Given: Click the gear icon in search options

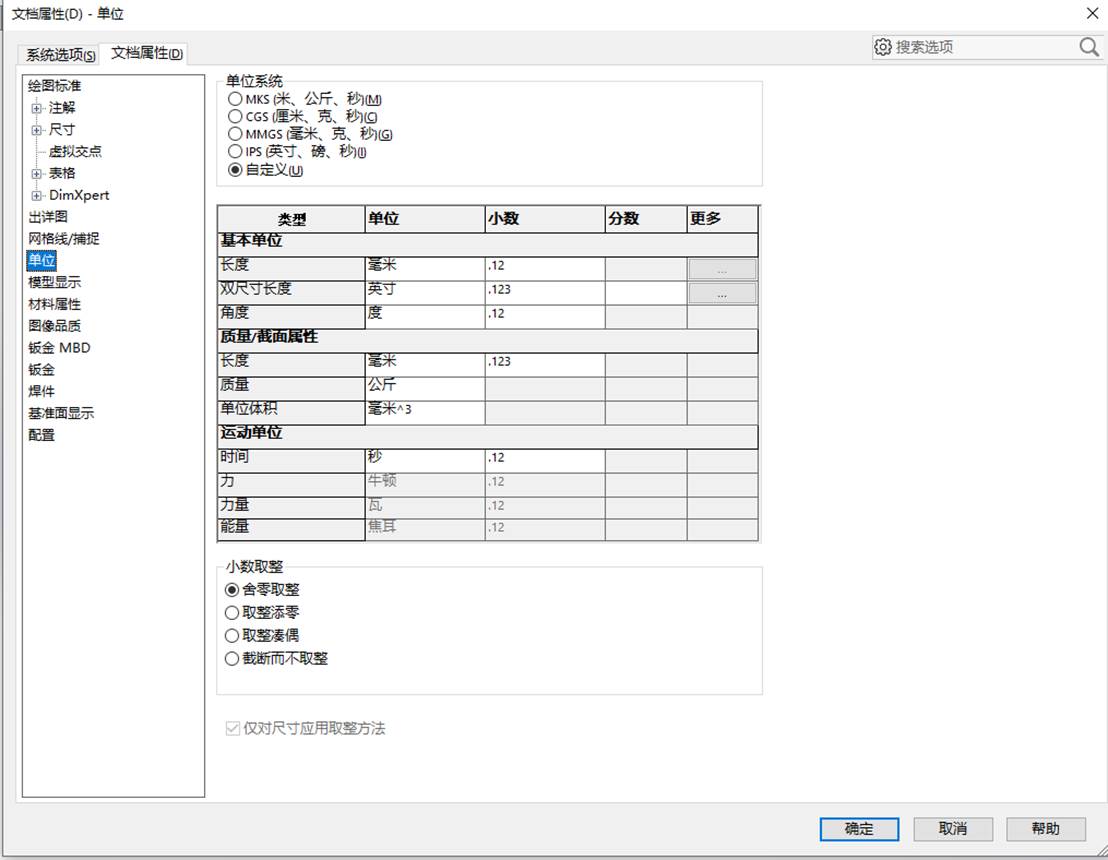Looking at the screenshot, I should coord(883,47).
